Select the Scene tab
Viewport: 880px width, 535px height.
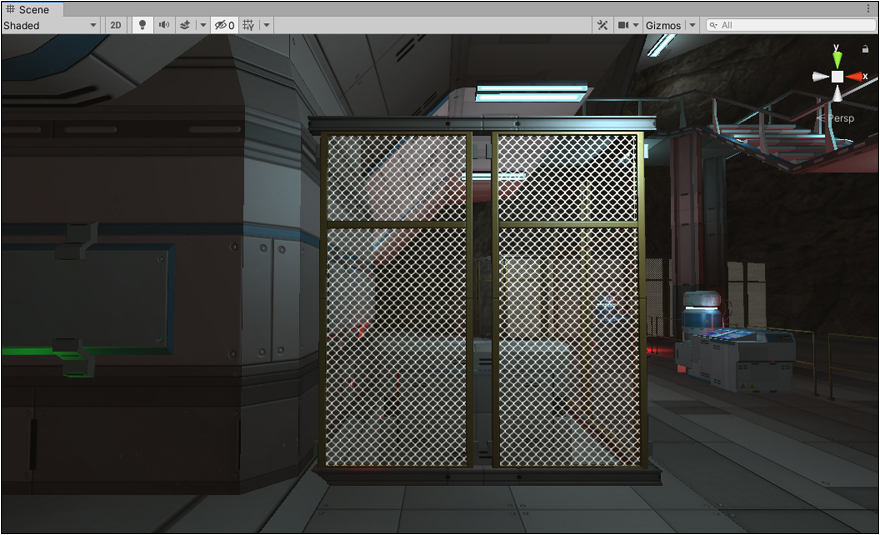click(x=28, y=9)
